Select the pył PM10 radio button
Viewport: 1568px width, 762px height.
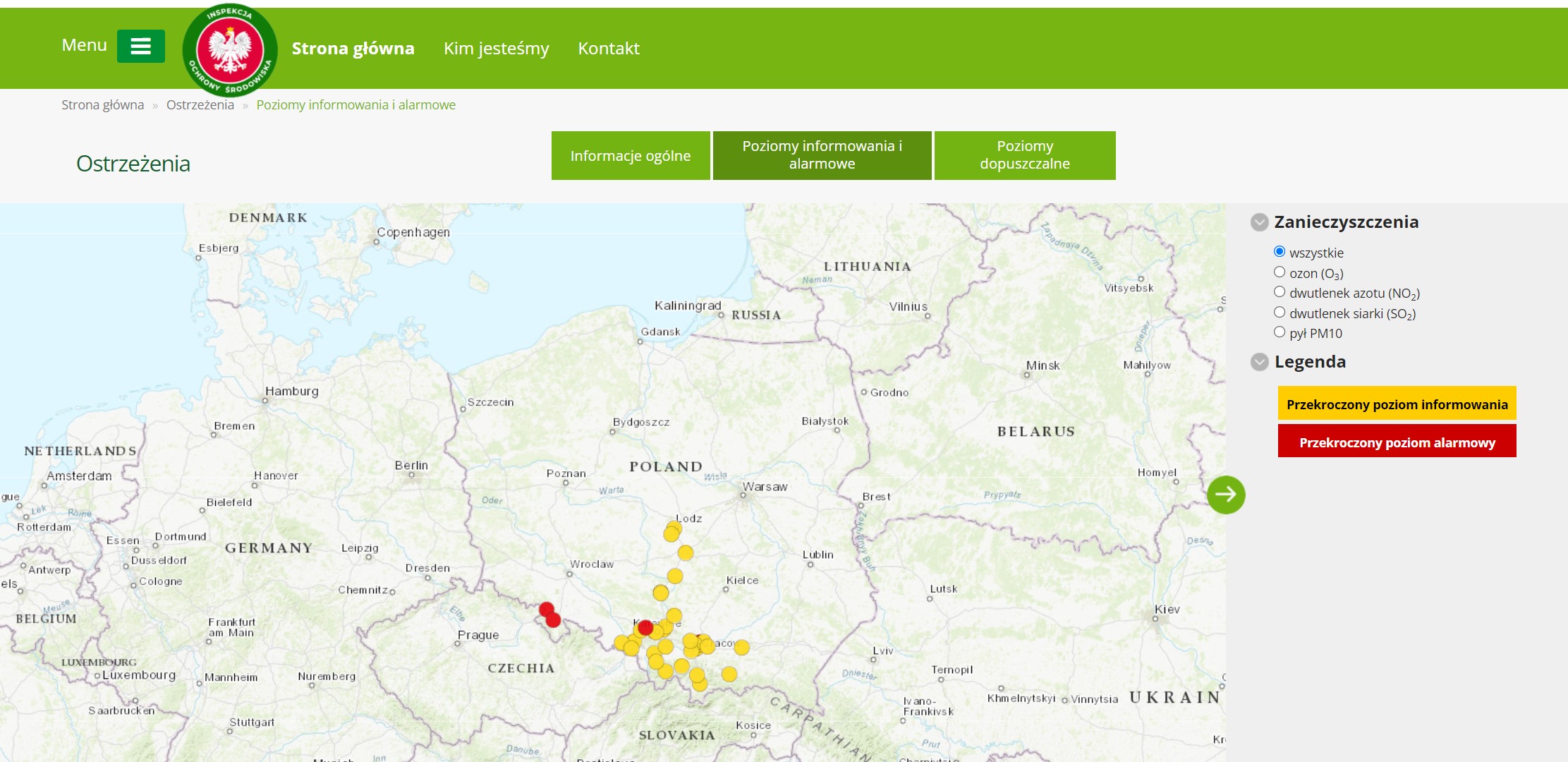point(1280,332)
